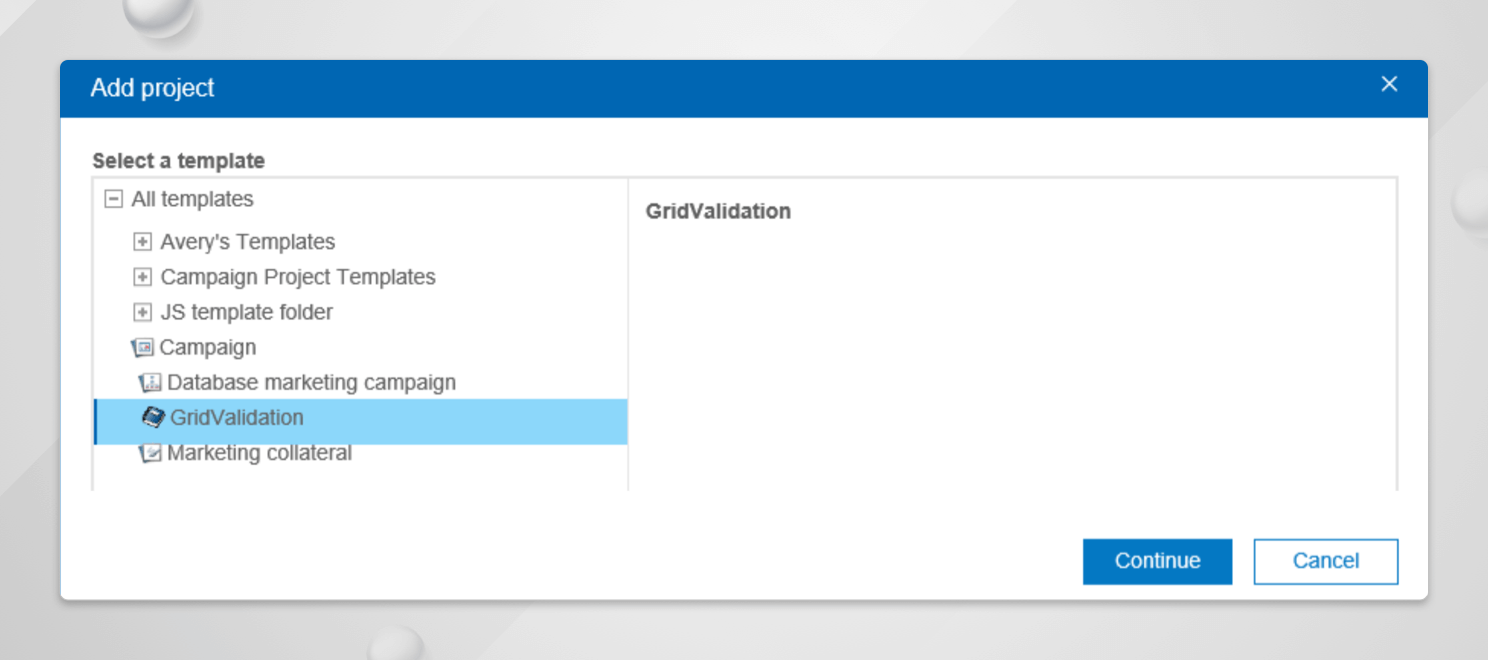Image resolution: width=1488 pixels, height=660 pixels.
Task: Click the Continue button
Action: [x=1157, y=561]
